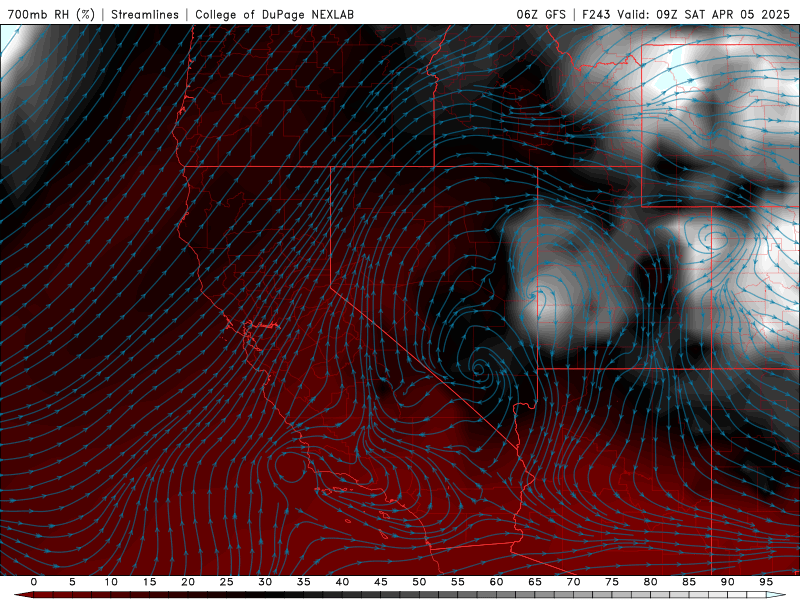Click the colorbar label "15"

[149, 582]
